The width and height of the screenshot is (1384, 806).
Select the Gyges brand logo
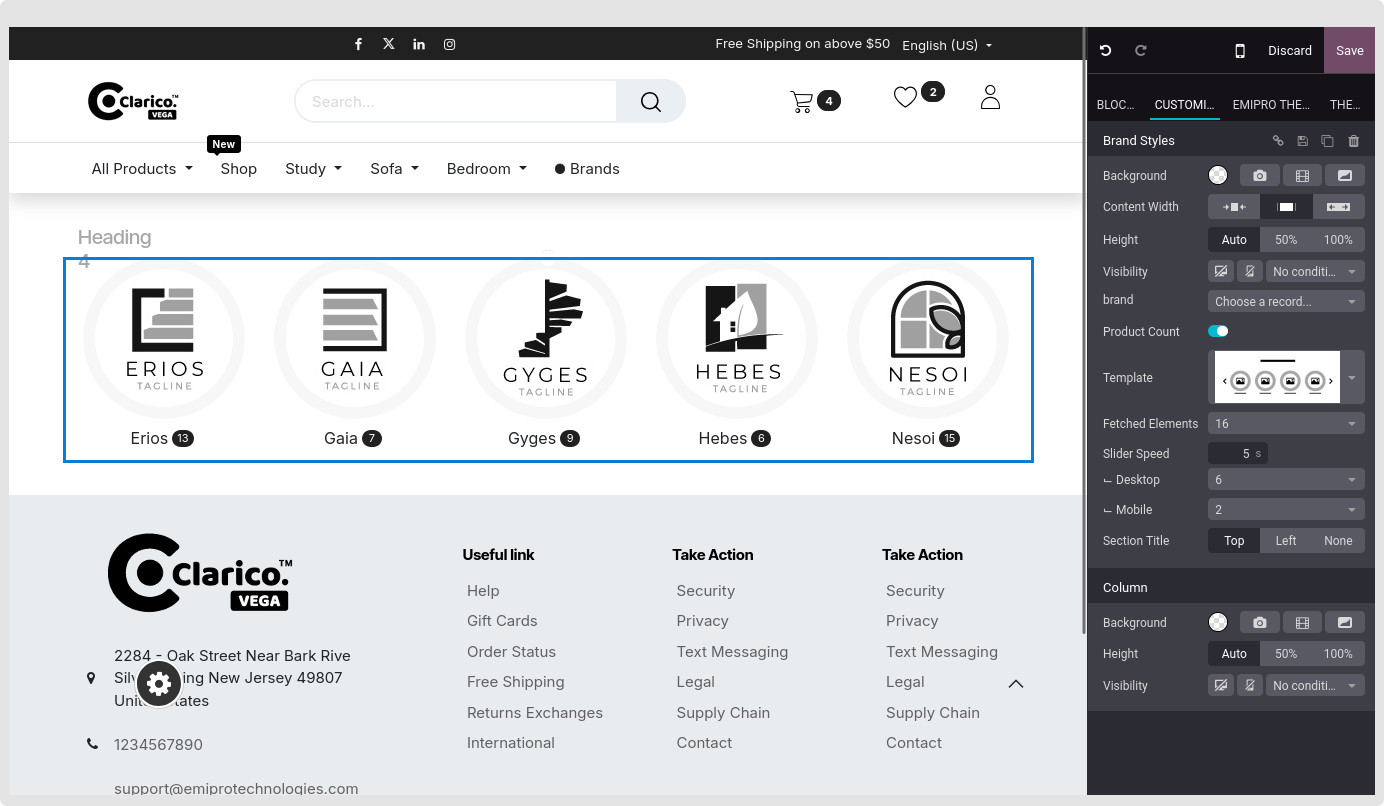pos(546,340)
